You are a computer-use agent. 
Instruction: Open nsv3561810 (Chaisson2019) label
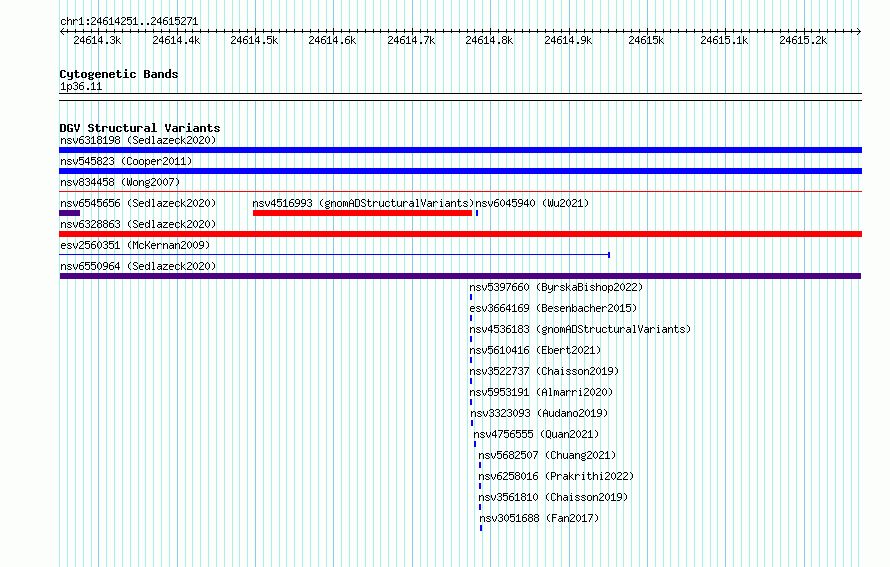[x=553, y=497]
